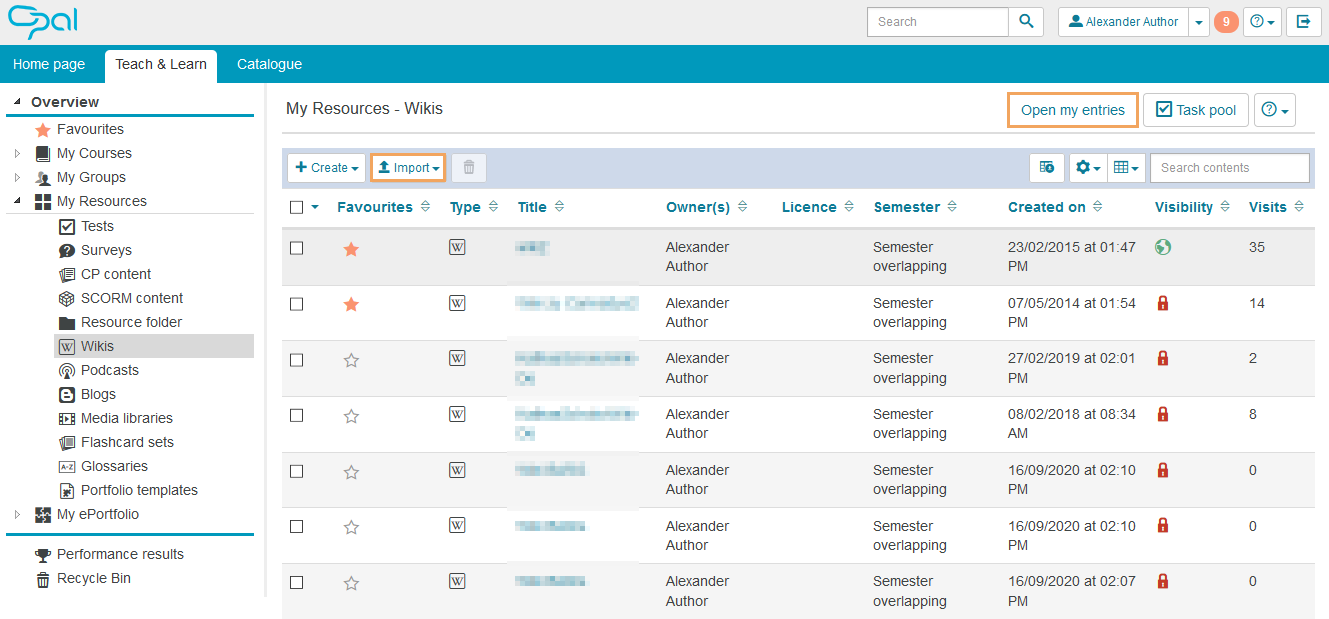Click the logout icon at top right
The height and width of the screenshot is (619, 1329).
coord(1304,22)
